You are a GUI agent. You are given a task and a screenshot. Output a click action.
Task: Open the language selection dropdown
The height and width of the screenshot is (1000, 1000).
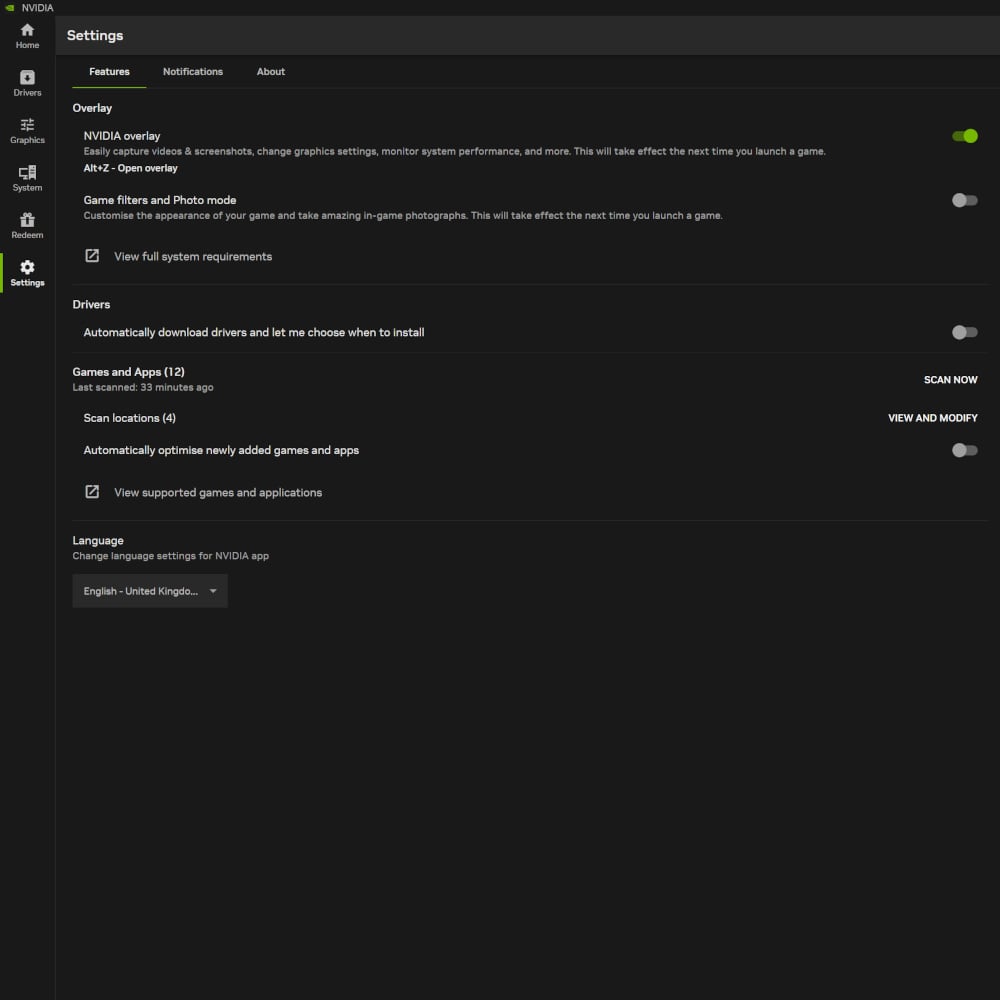click(149, 590)
